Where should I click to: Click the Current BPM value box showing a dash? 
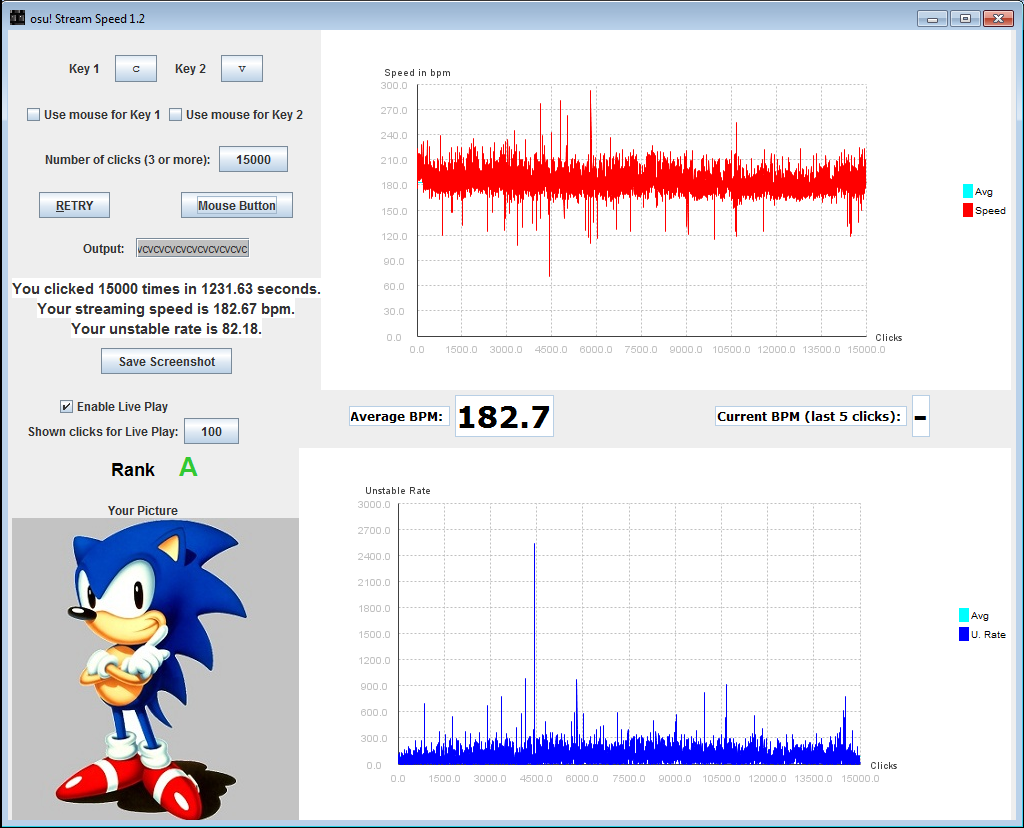pos(921,417)
